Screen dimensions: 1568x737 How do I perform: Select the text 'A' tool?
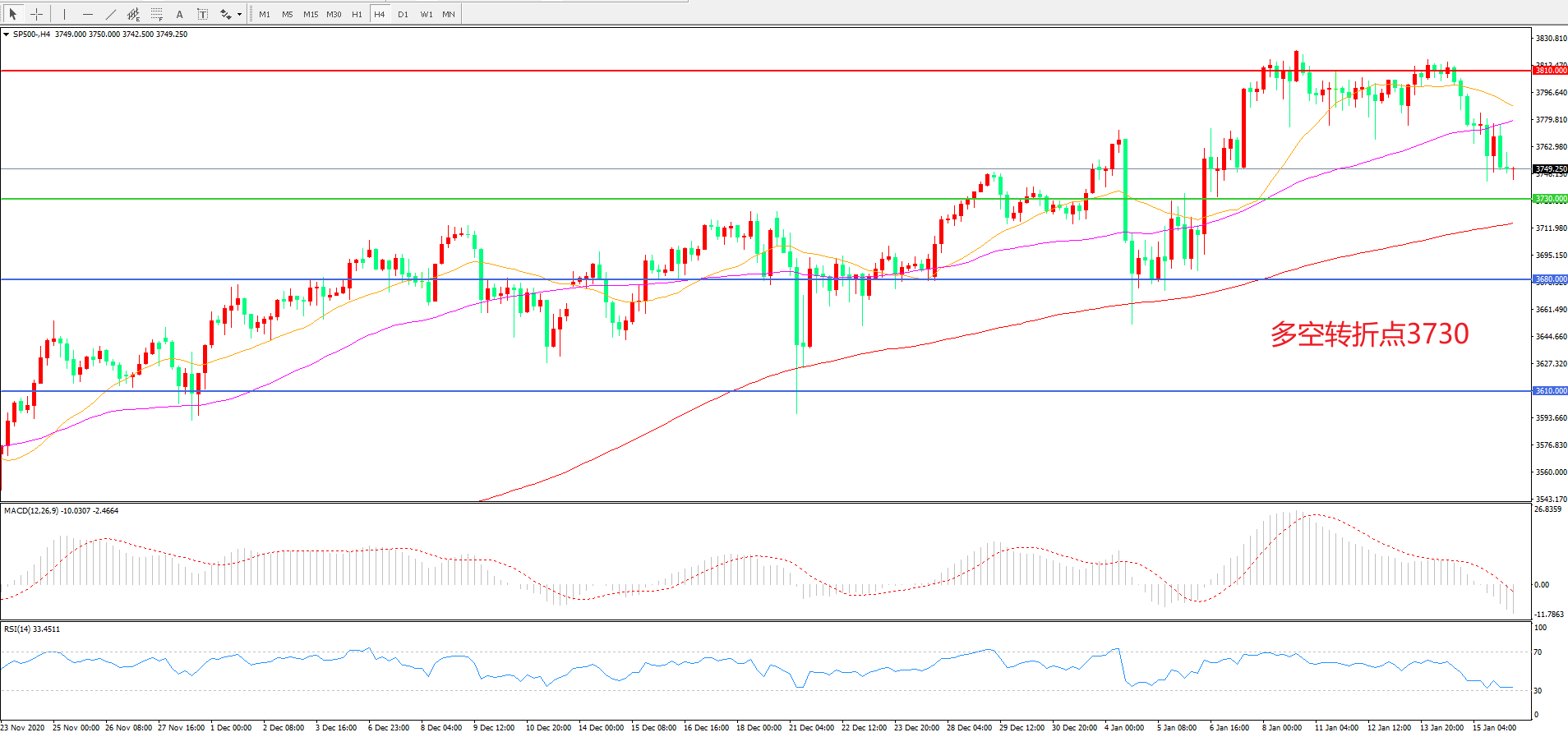180,14
